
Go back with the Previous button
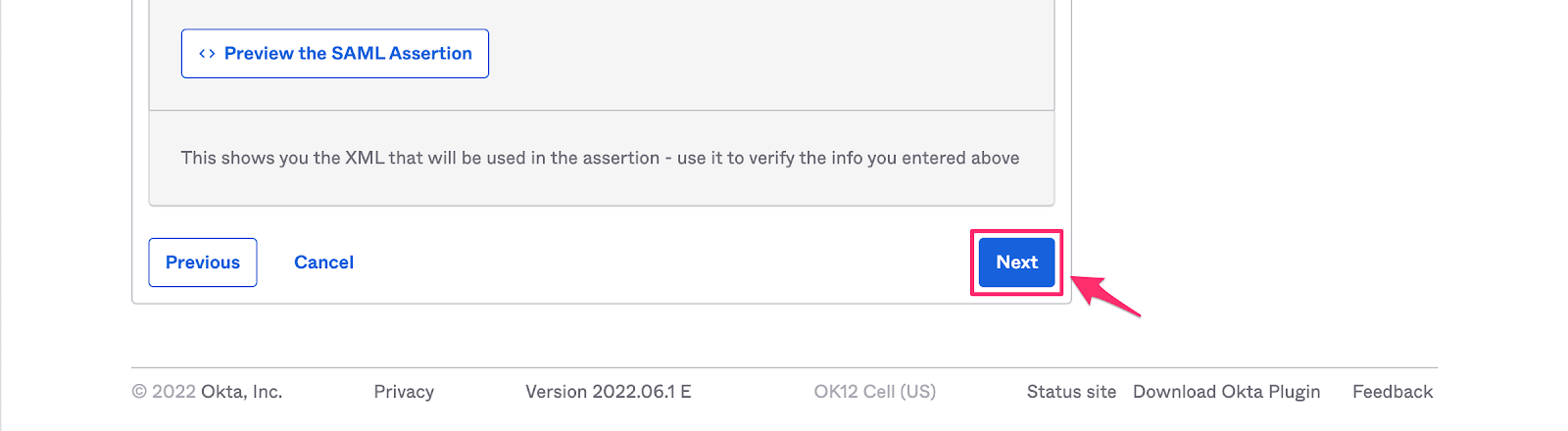point(203,263)
